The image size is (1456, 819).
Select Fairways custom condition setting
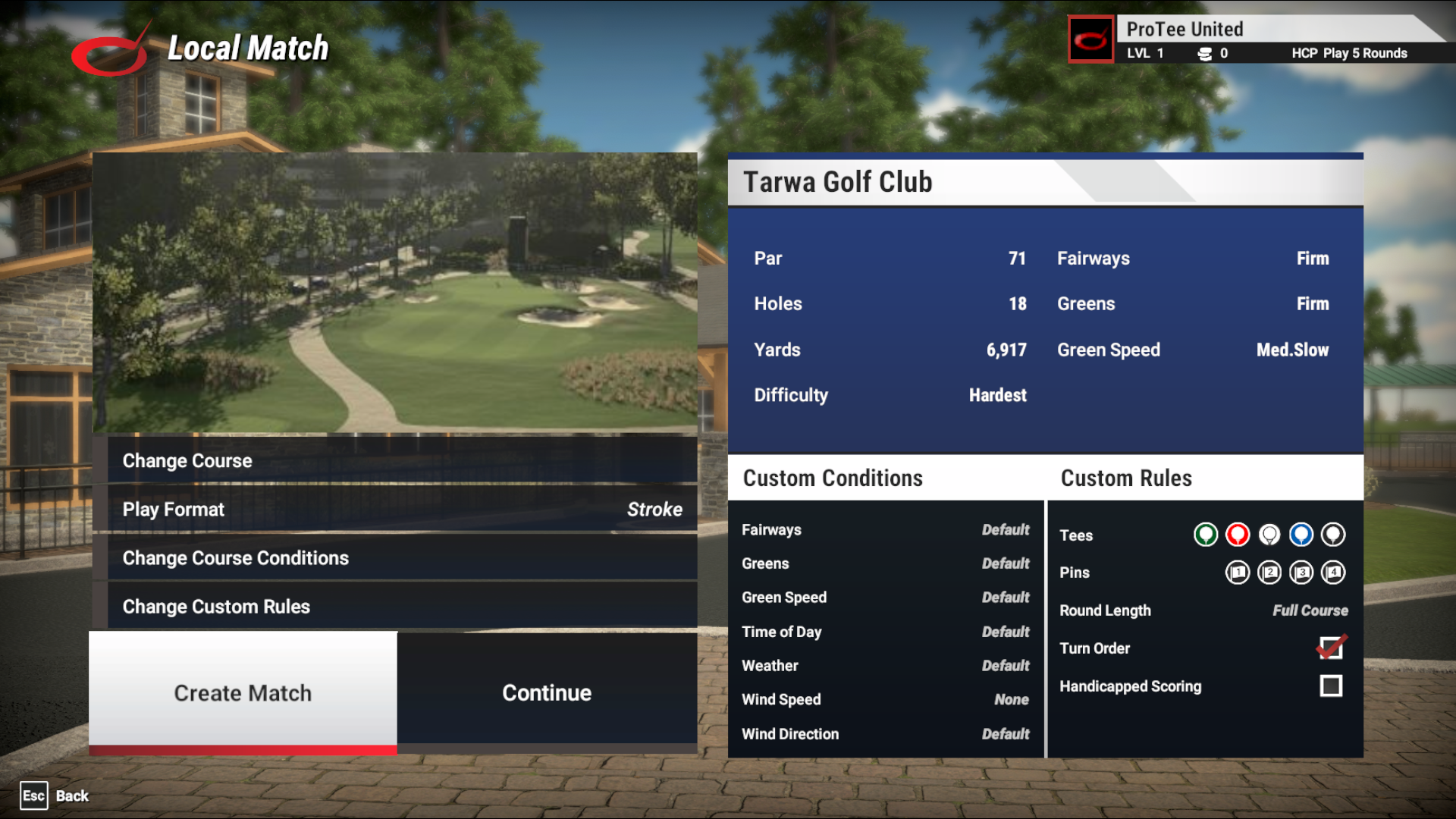click(x=884, y=529)
